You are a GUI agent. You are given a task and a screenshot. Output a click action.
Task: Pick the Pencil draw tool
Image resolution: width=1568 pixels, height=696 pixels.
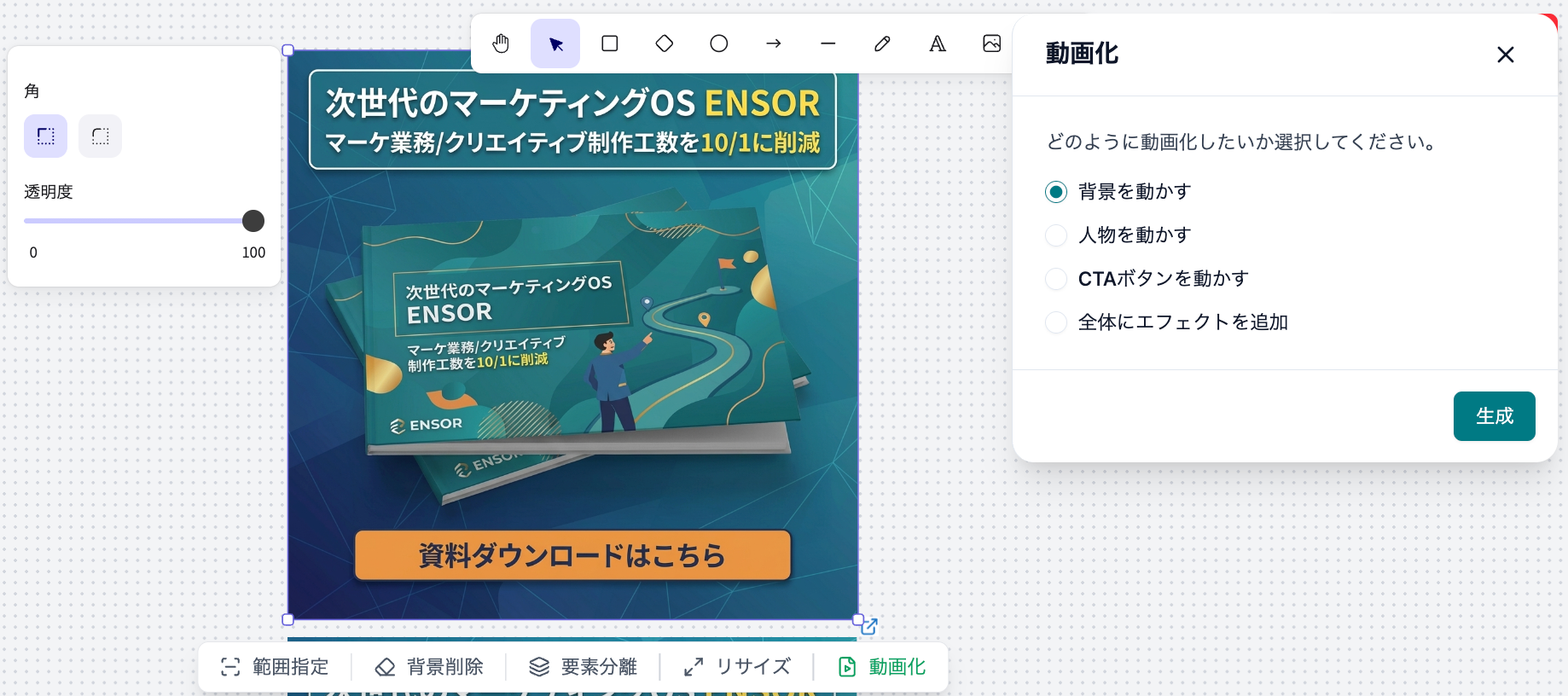click(x=883, y=43)
